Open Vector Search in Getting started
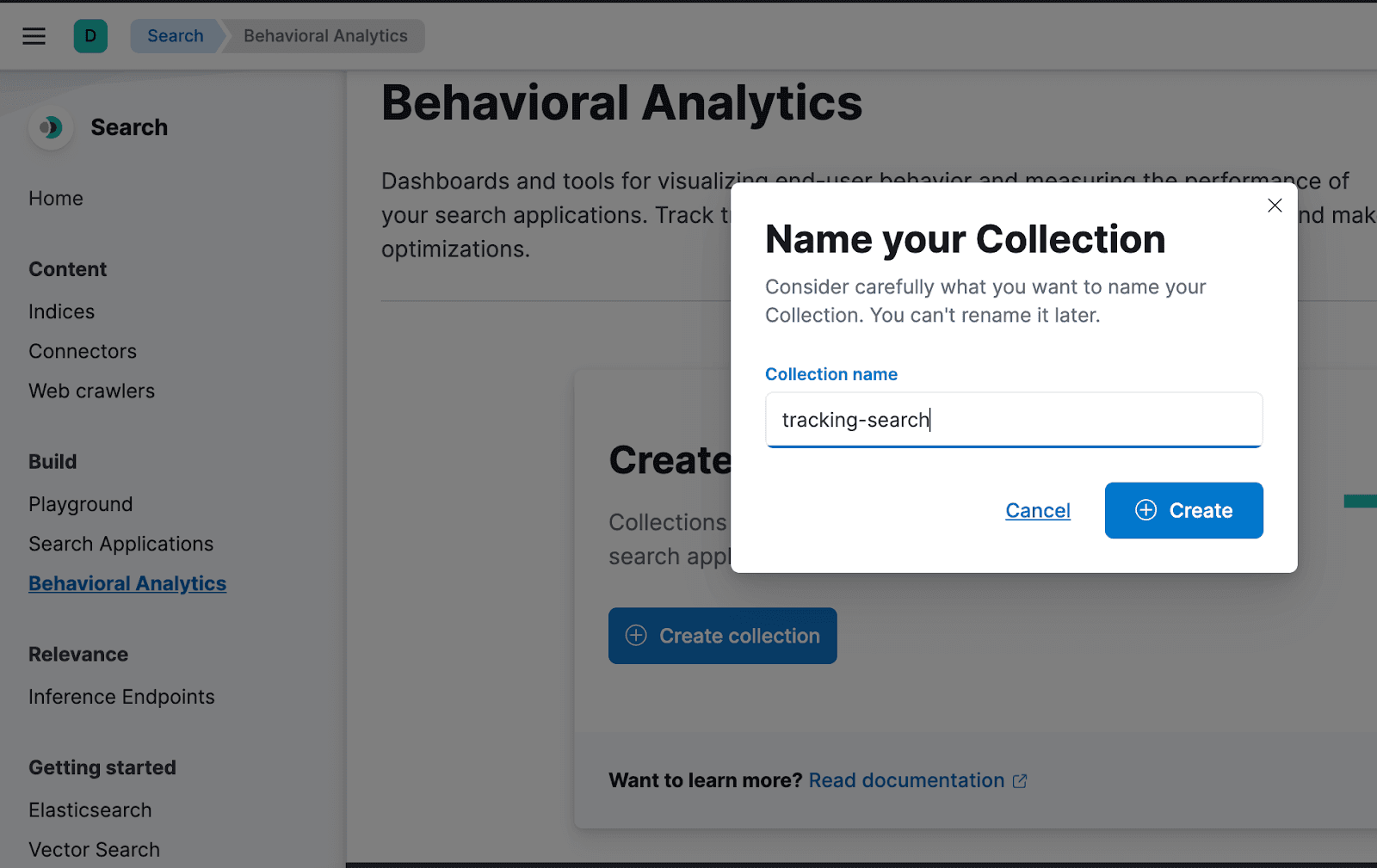1377x868 pixels. coord(94,849)
